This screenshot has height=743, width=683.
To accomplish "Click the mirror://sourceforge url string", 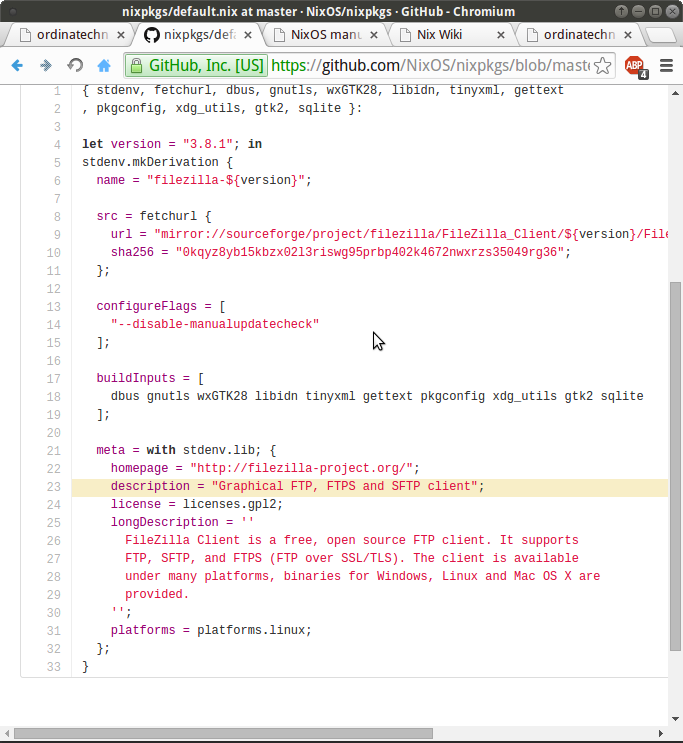I will tap(411, 234).
